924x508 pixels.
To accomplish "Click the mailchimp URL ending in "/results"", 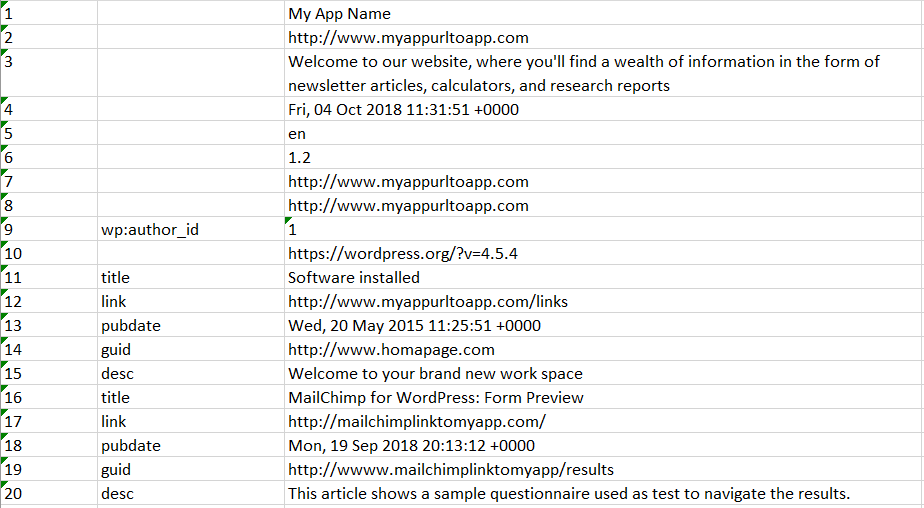I will coord(451,470).
